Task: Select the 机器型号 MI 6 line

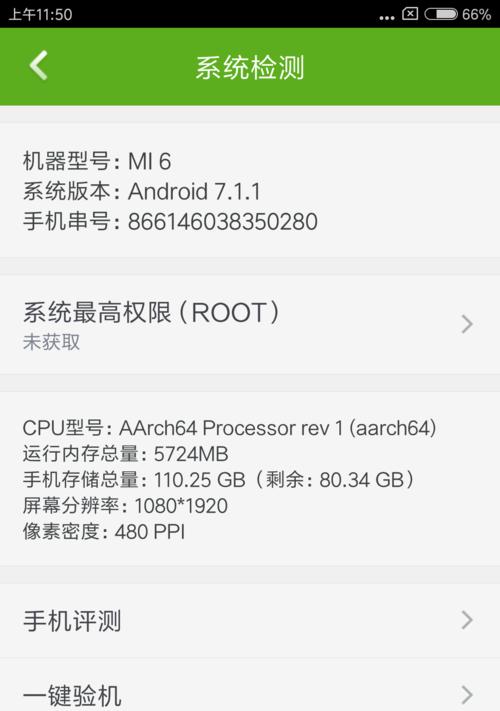Action: [x=97, y=161]
